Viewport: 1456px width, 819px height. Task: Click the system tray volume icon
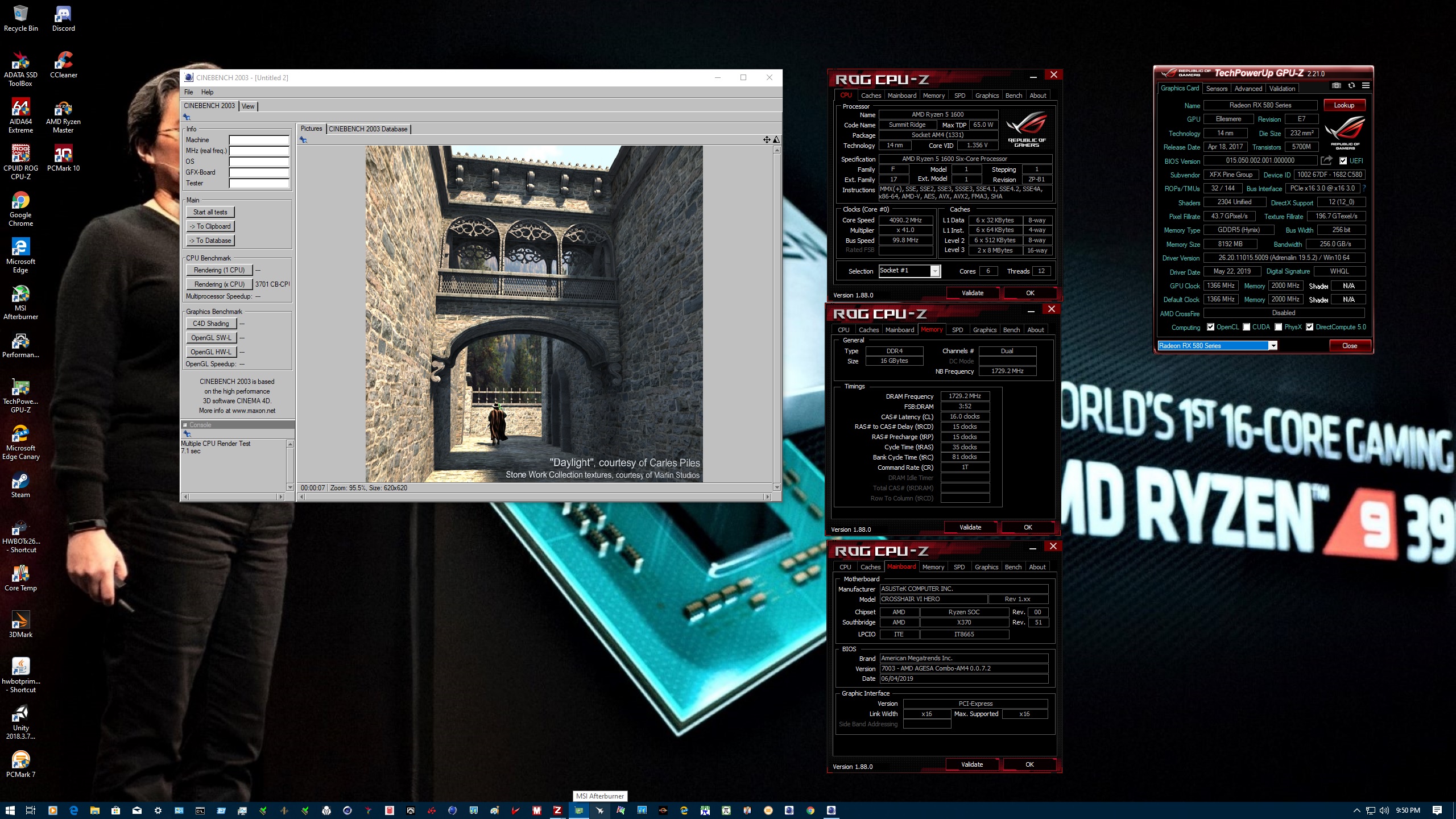pyautogui.click(x=1384, y=810)
